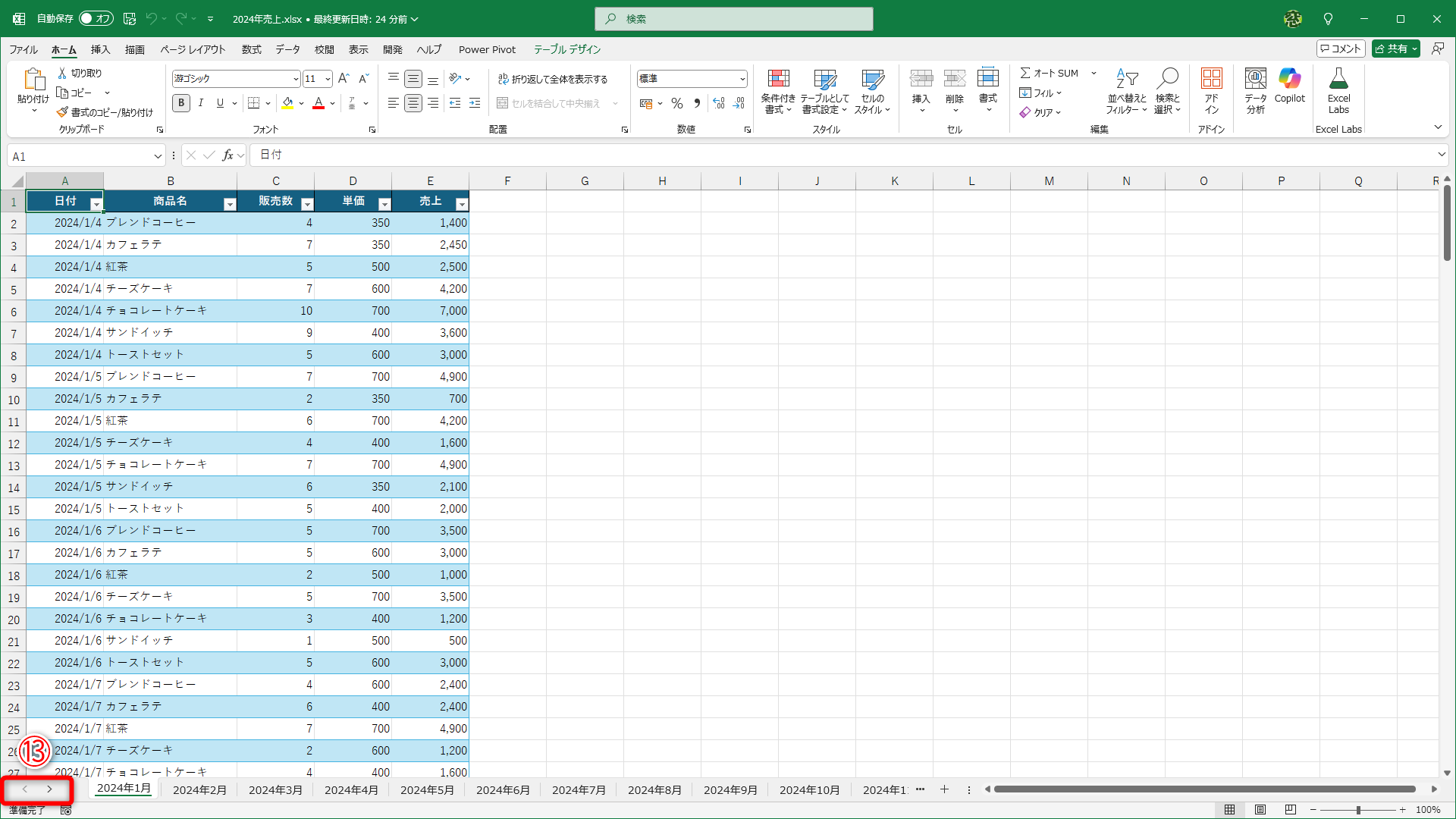Open the データ ribbon tab
The width and height of the screenshot is (1456, 819).
287,49
